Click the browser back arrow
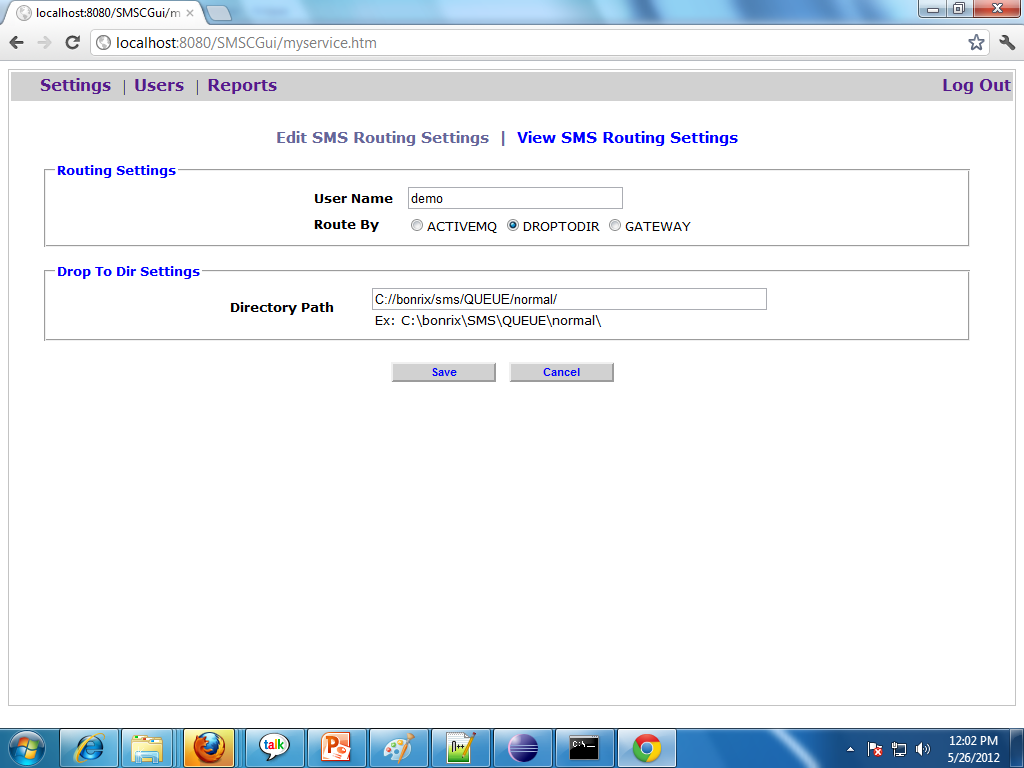The width and height of the screenshot is (1024, 768). point(17,43)
